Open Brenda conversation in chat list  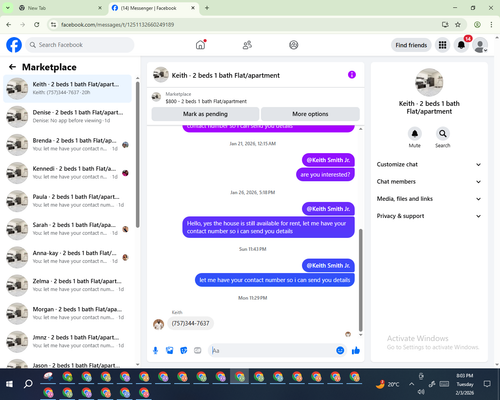pos(67,145)
